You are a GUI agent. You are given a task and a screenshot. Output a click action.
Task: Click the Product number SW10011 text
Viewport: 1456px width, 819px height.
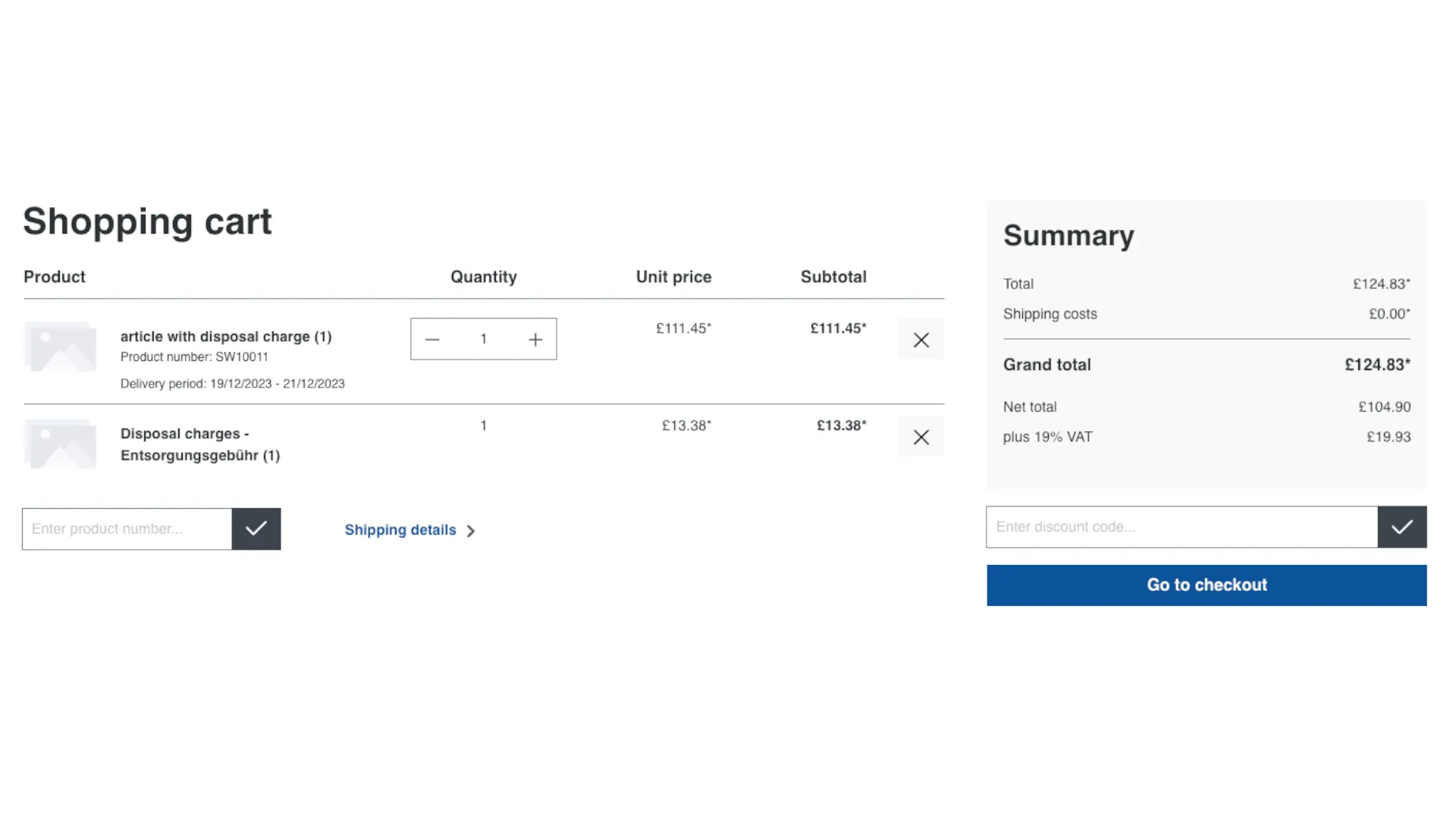pos(194,356)
